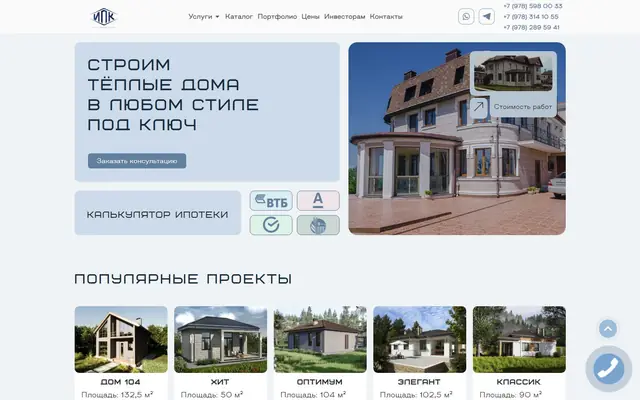
Task: Open the Инвесторам menu item
Action: [344, 17]
